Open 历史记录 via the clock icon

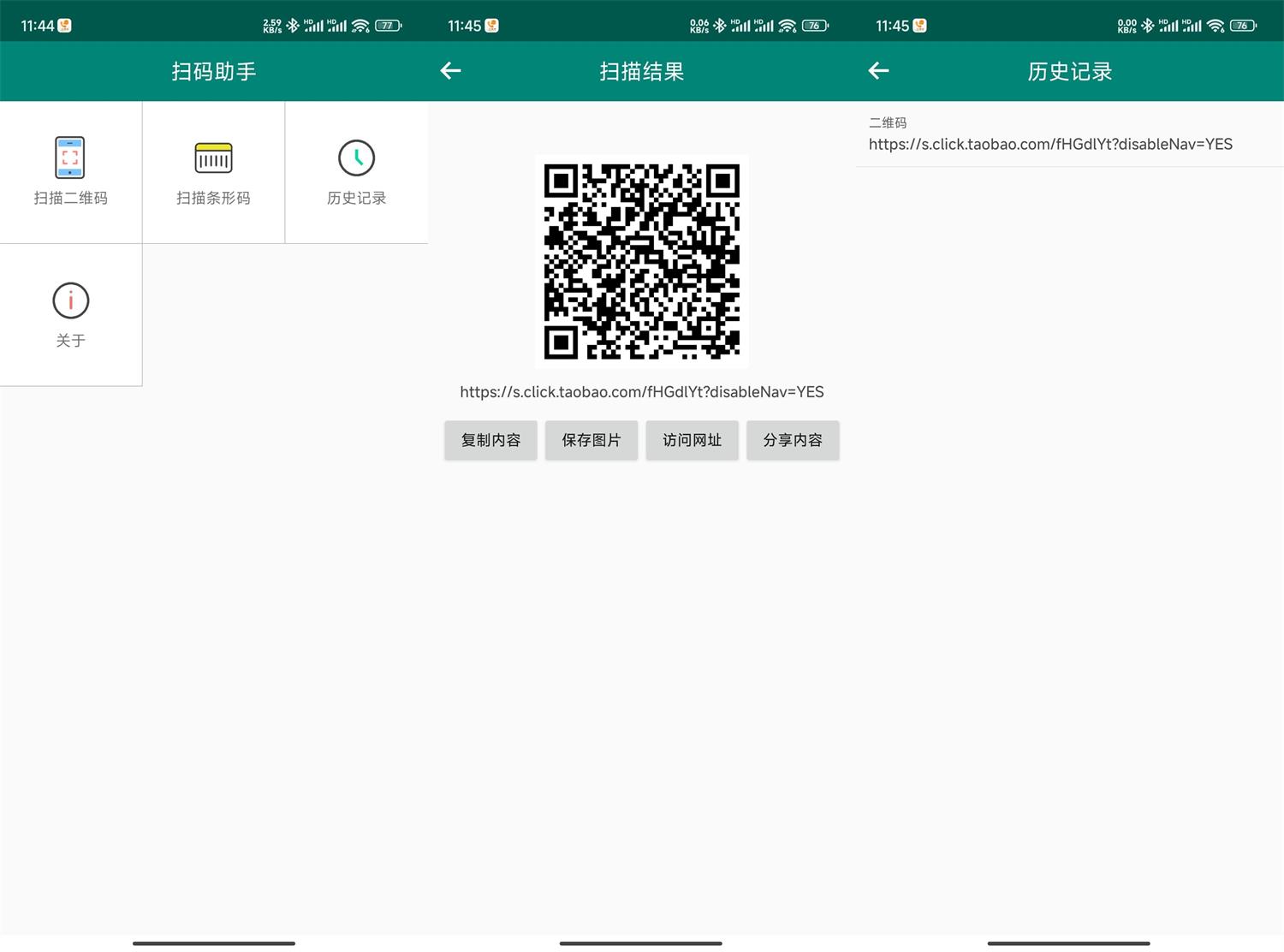click(x=356, y=158)
